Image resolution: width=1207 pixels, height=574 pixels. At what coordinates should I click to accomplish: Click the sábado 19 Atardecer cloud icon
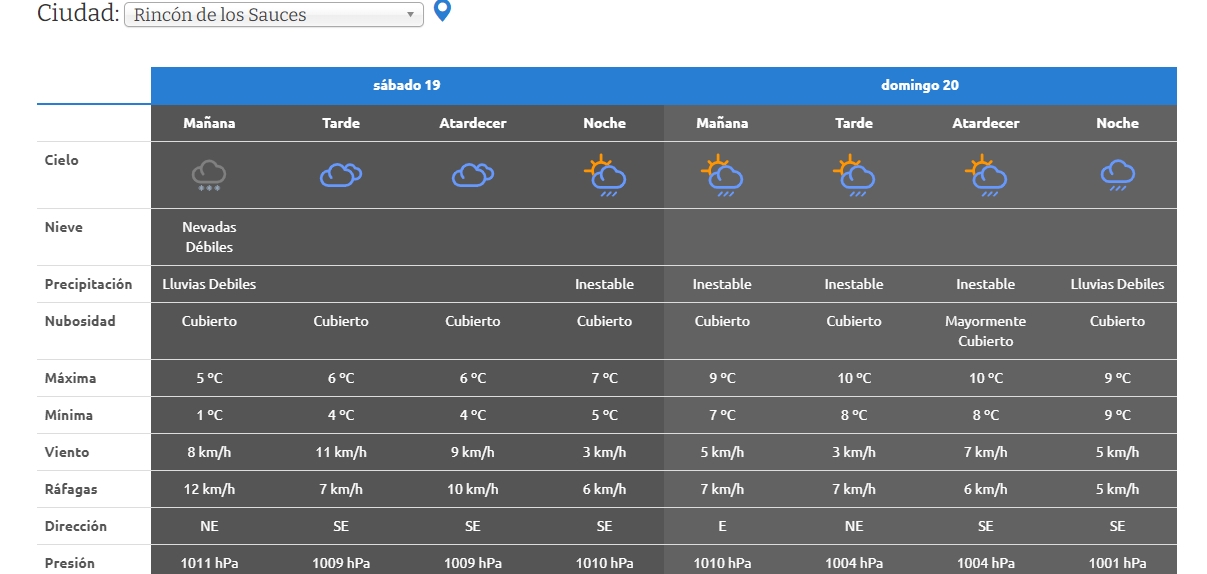473,175
